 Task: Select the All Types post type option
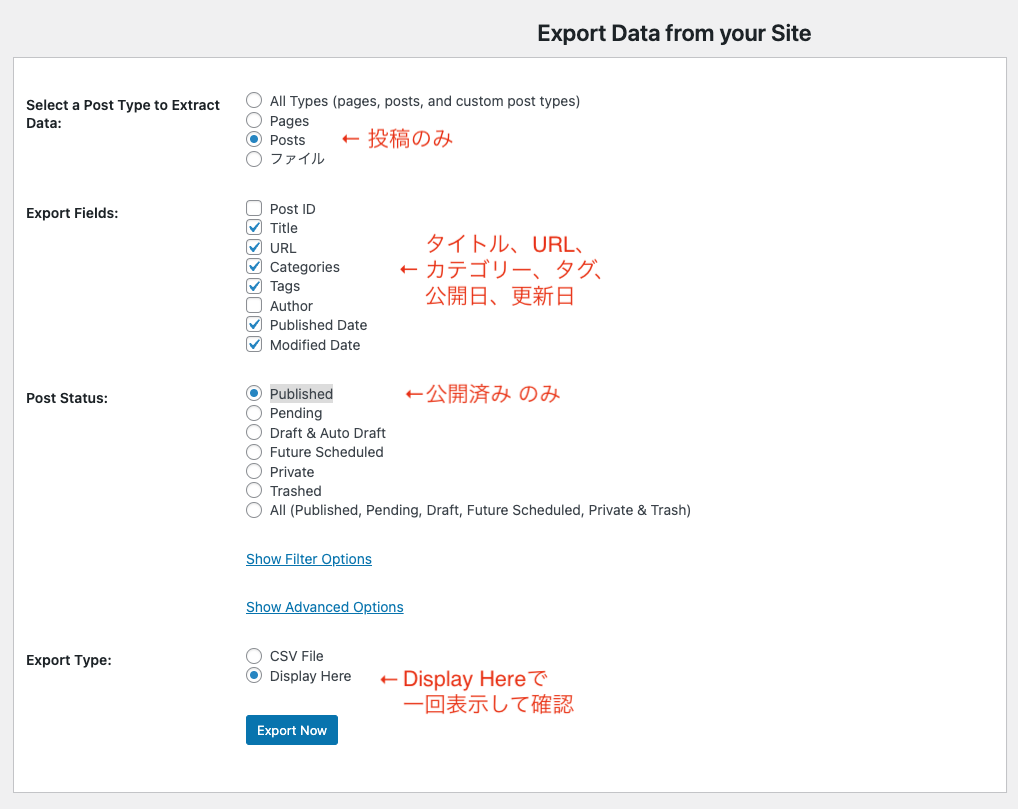pyautogui.click(x=254, y=101)
